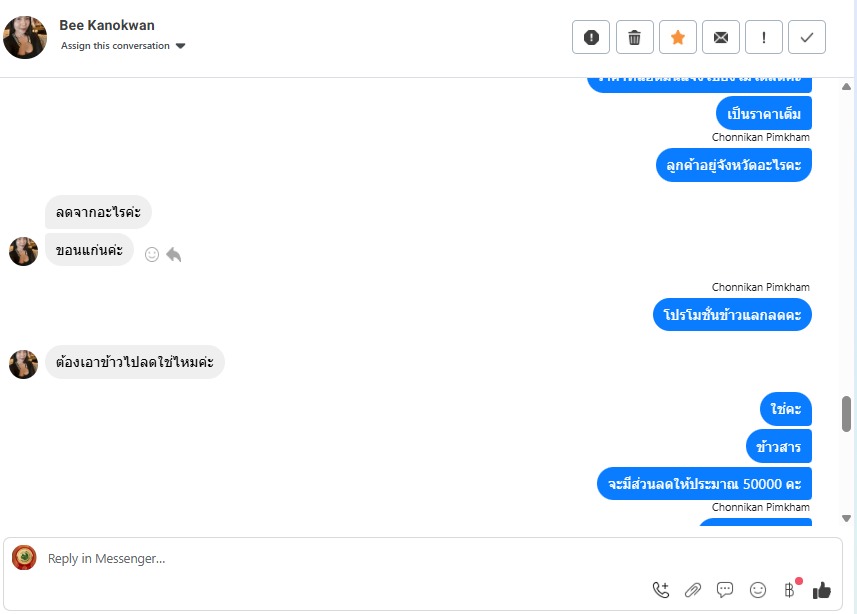Open baht payment request icon

point(789,590)
